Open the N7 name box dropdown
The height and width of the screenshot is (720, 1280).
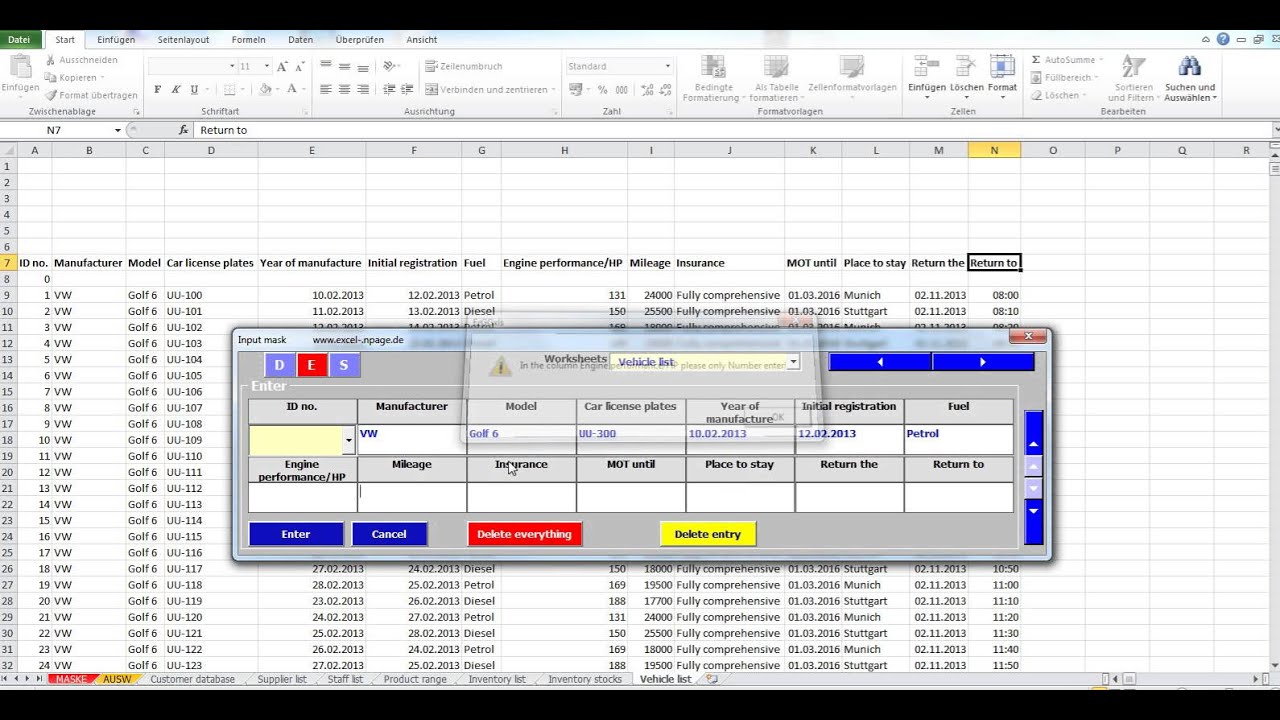pos(117,130)
